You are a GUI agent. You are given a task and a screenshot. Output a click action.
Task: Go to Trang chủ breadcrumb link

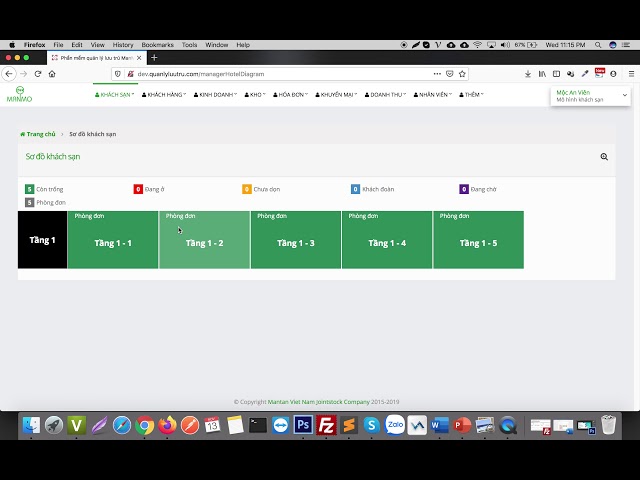(x=40, y=134)
